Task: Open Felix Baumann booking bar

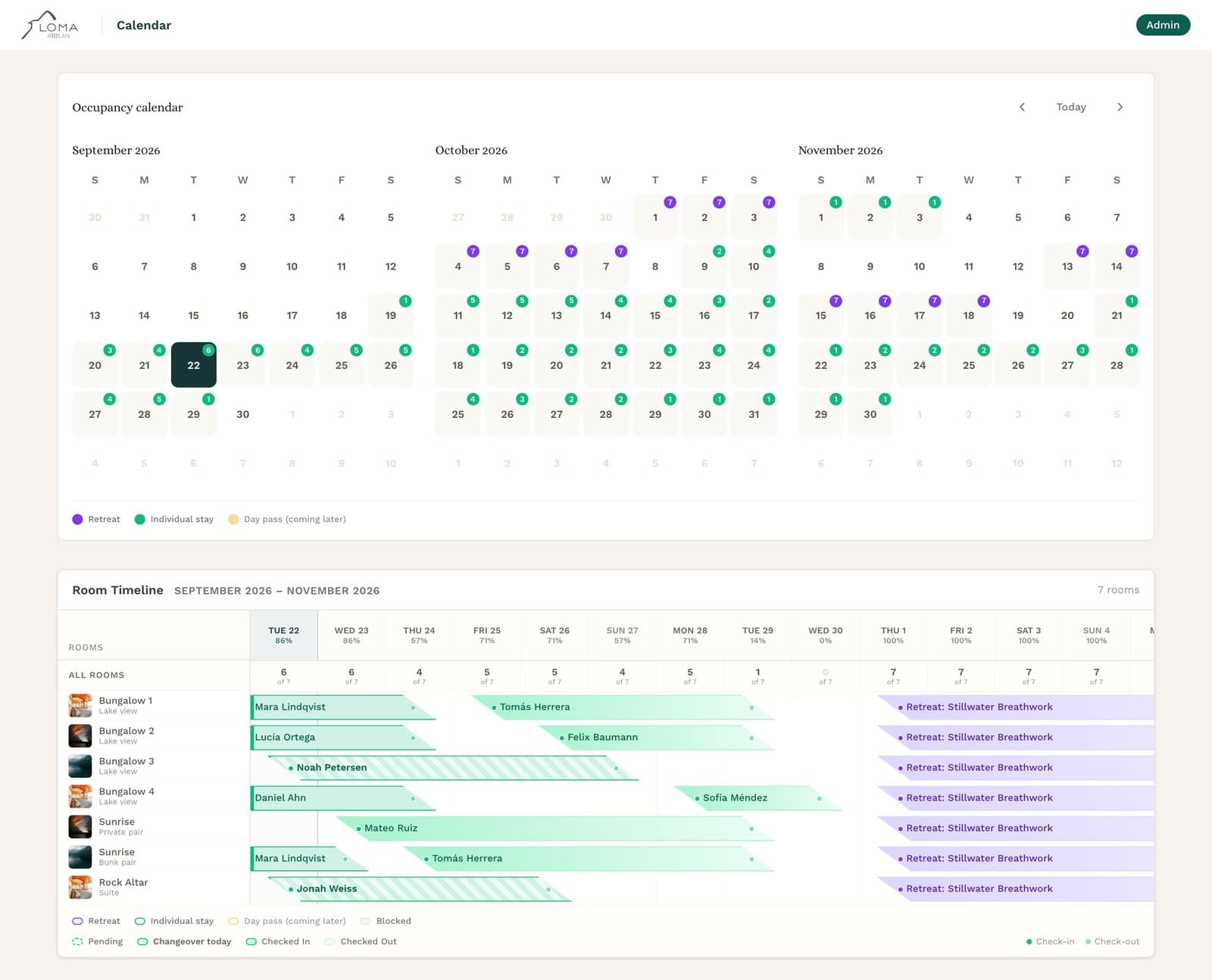Action: (x=656, y=737)
